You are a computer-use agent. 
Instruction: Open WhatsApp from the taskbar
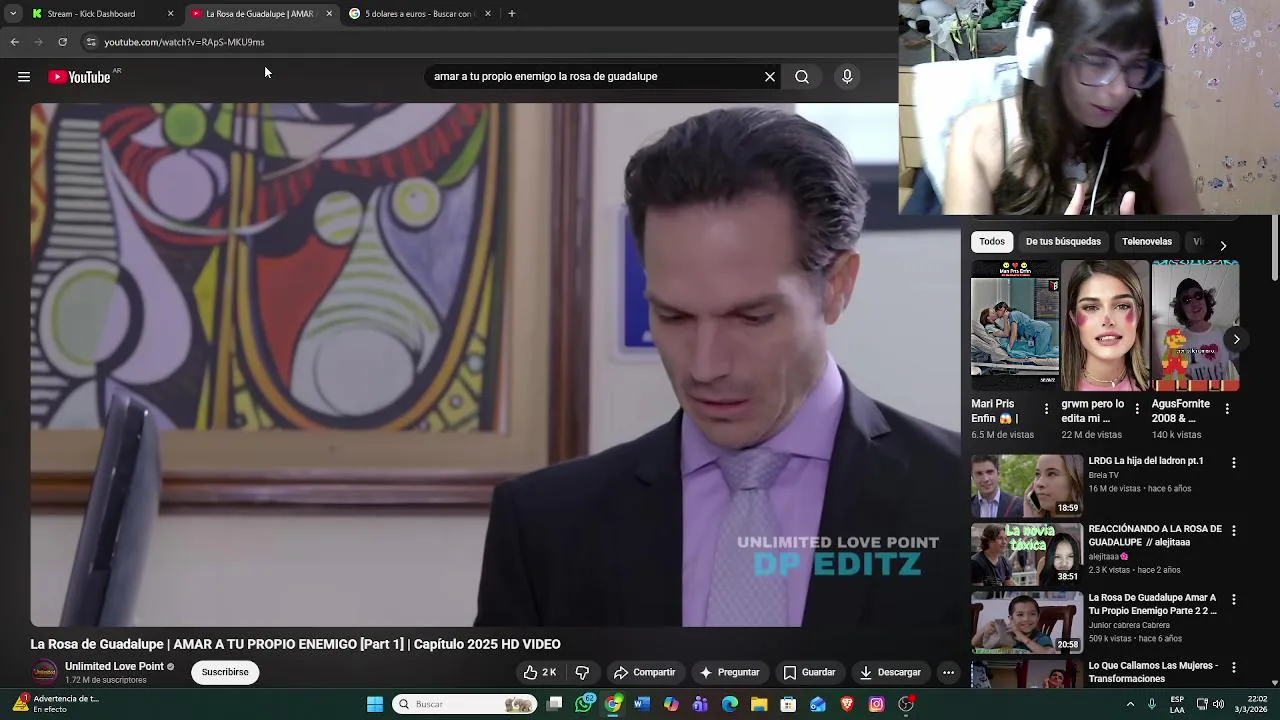pyautogui.click(x=585, y=704)
